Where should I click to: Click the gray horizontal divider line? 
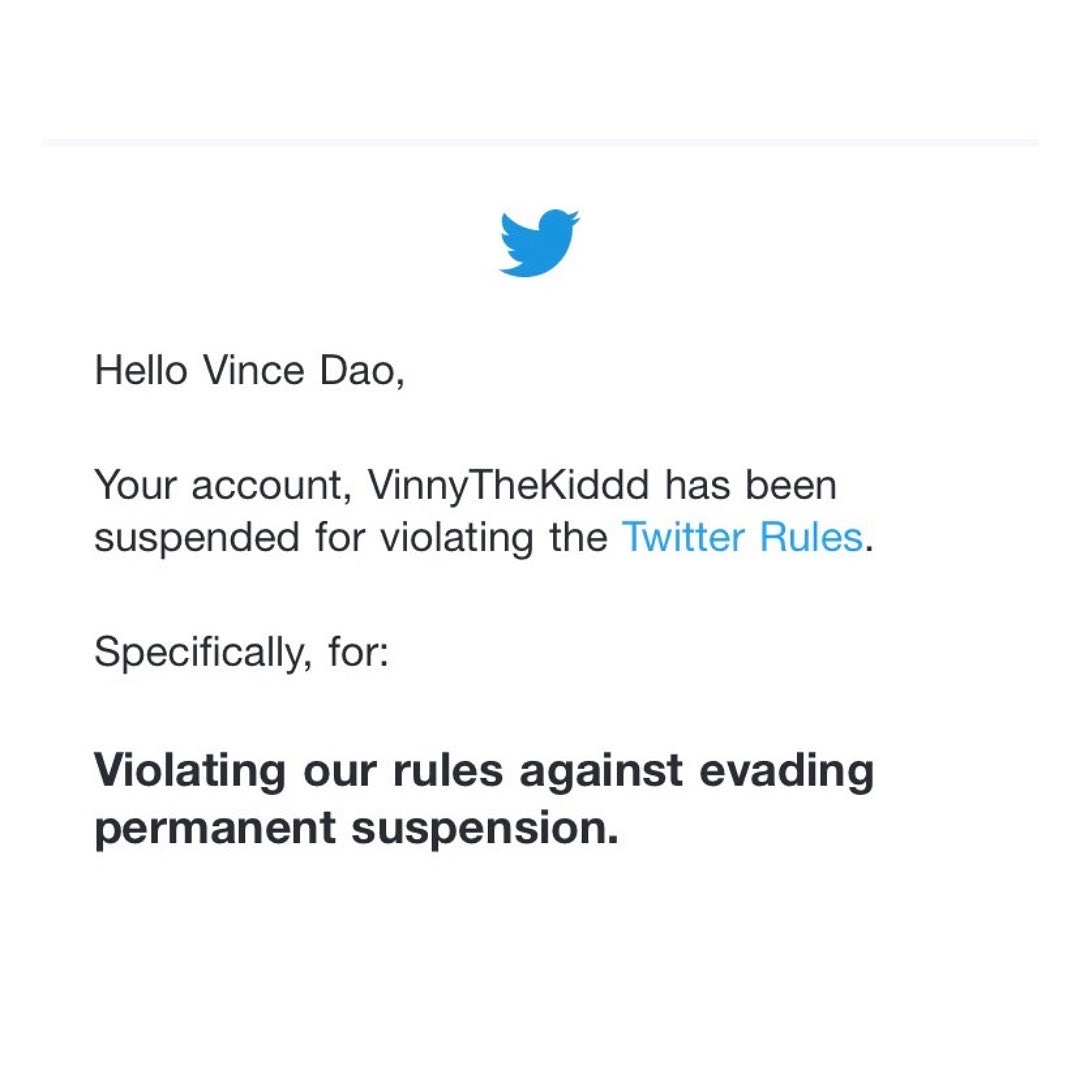click(x=540, y=142)
